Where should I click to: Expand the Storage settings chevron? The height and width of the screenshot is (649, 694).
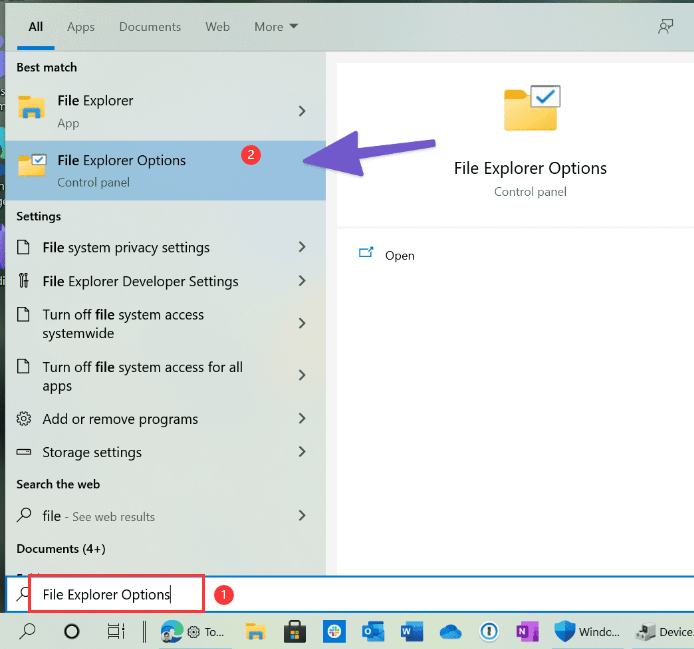[x=302, y=452]
